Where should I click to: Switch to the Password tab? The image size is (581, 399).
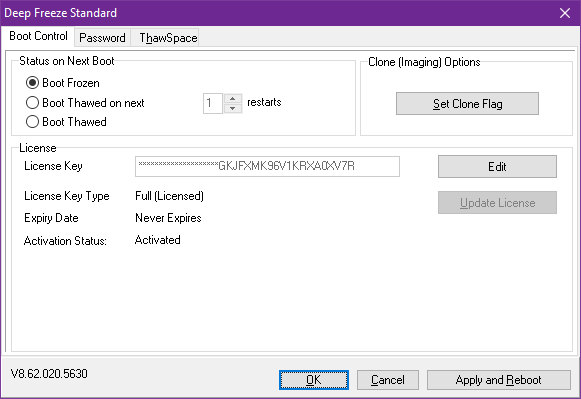(102, 38)
